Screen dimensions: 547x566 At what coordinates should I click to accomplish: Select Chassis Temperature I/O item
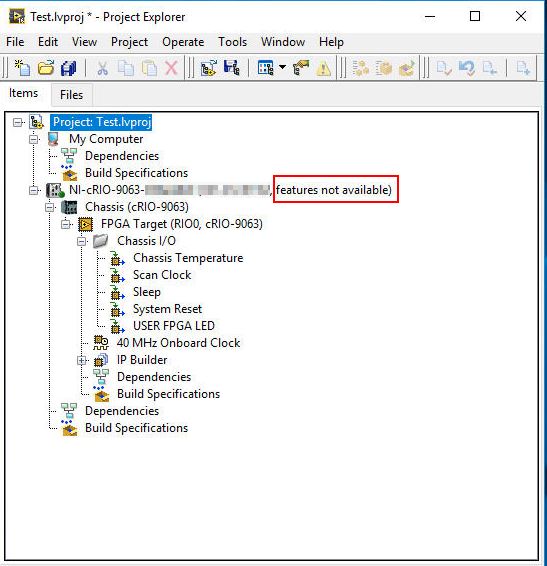click(x=188, y=258)
